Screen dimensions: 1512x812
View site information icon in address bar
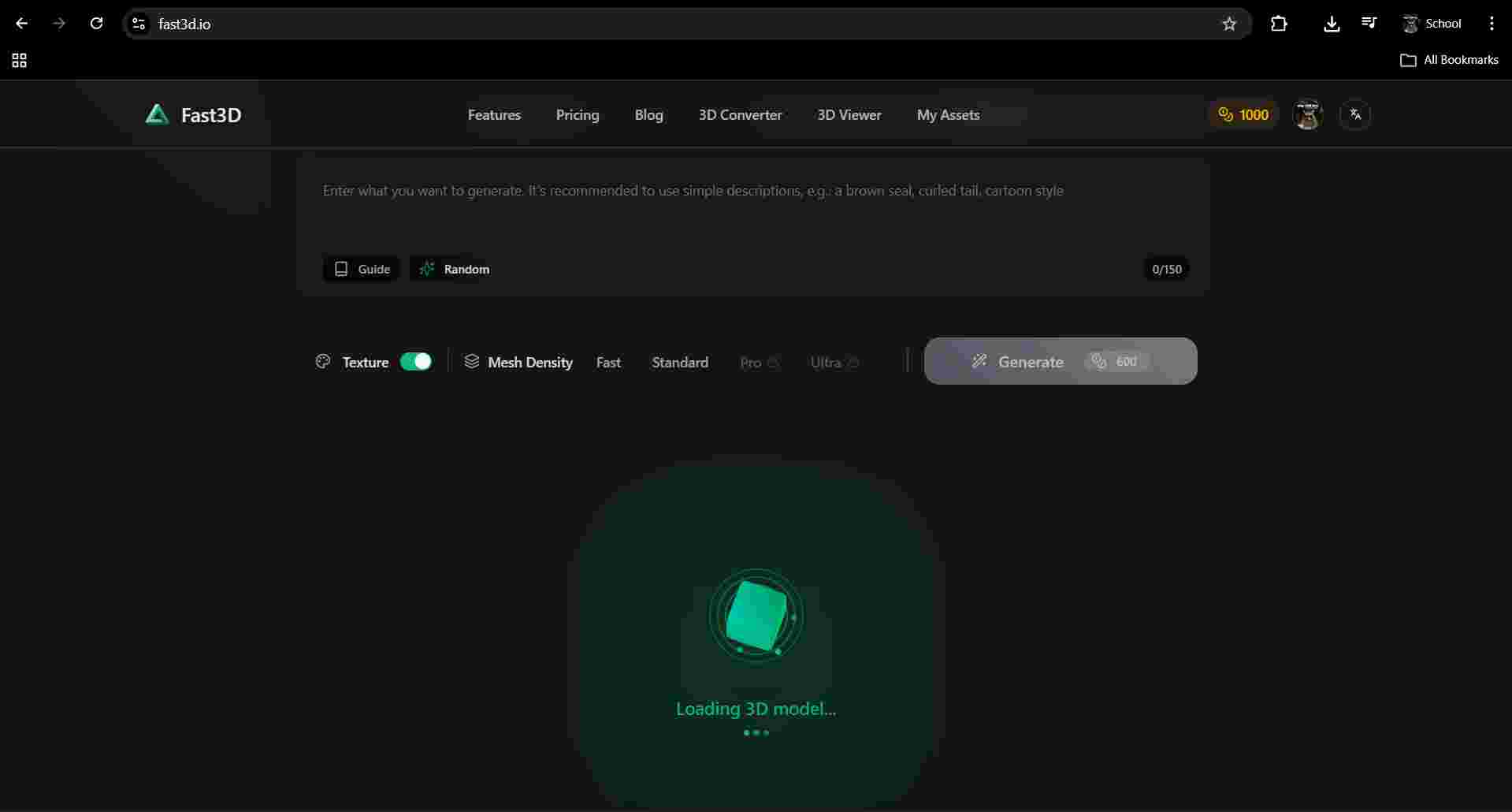click(139, 24)
